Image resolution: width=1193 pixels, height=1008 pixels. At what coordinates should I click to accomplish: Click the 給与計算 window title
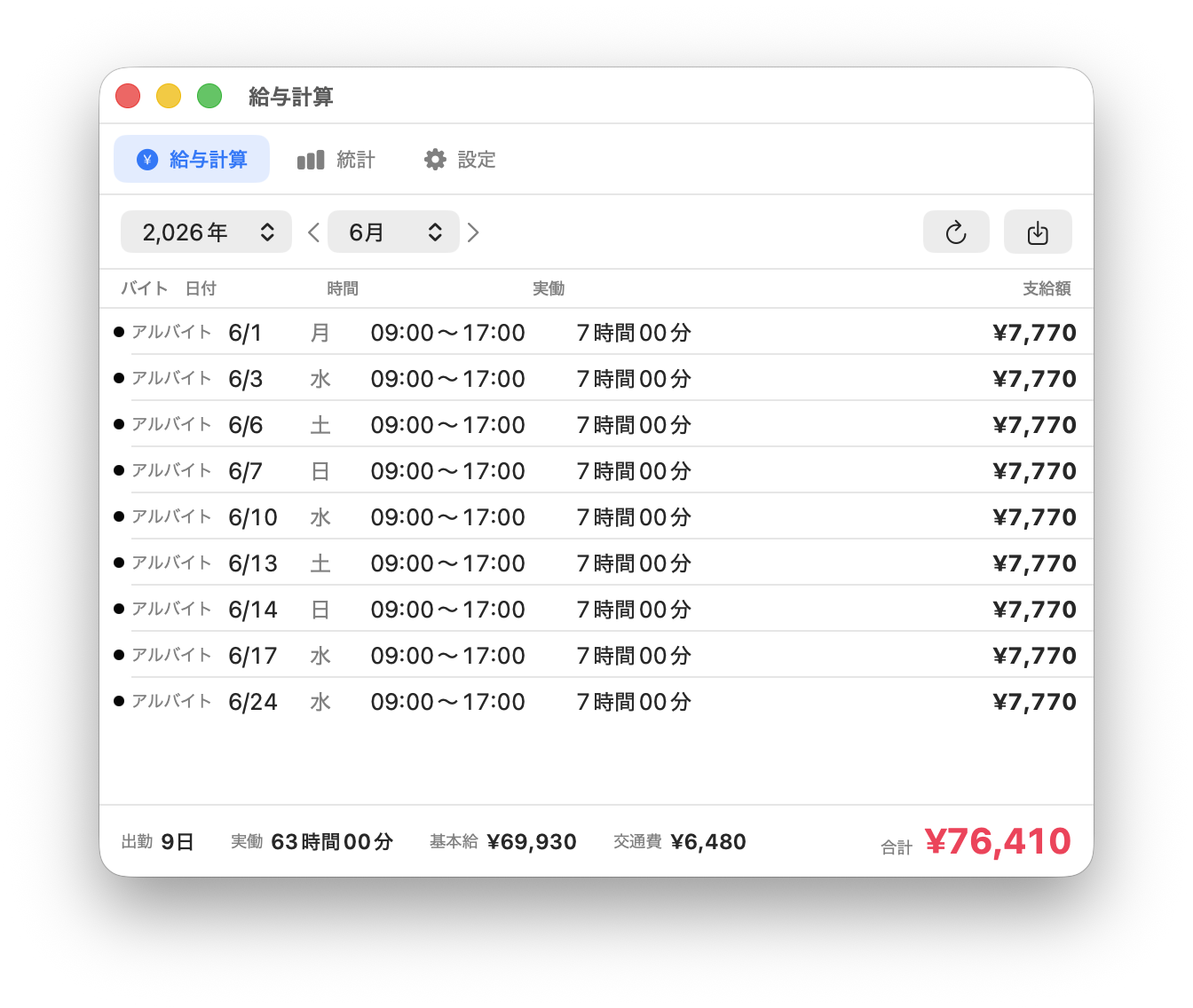[x=291, y=97]
